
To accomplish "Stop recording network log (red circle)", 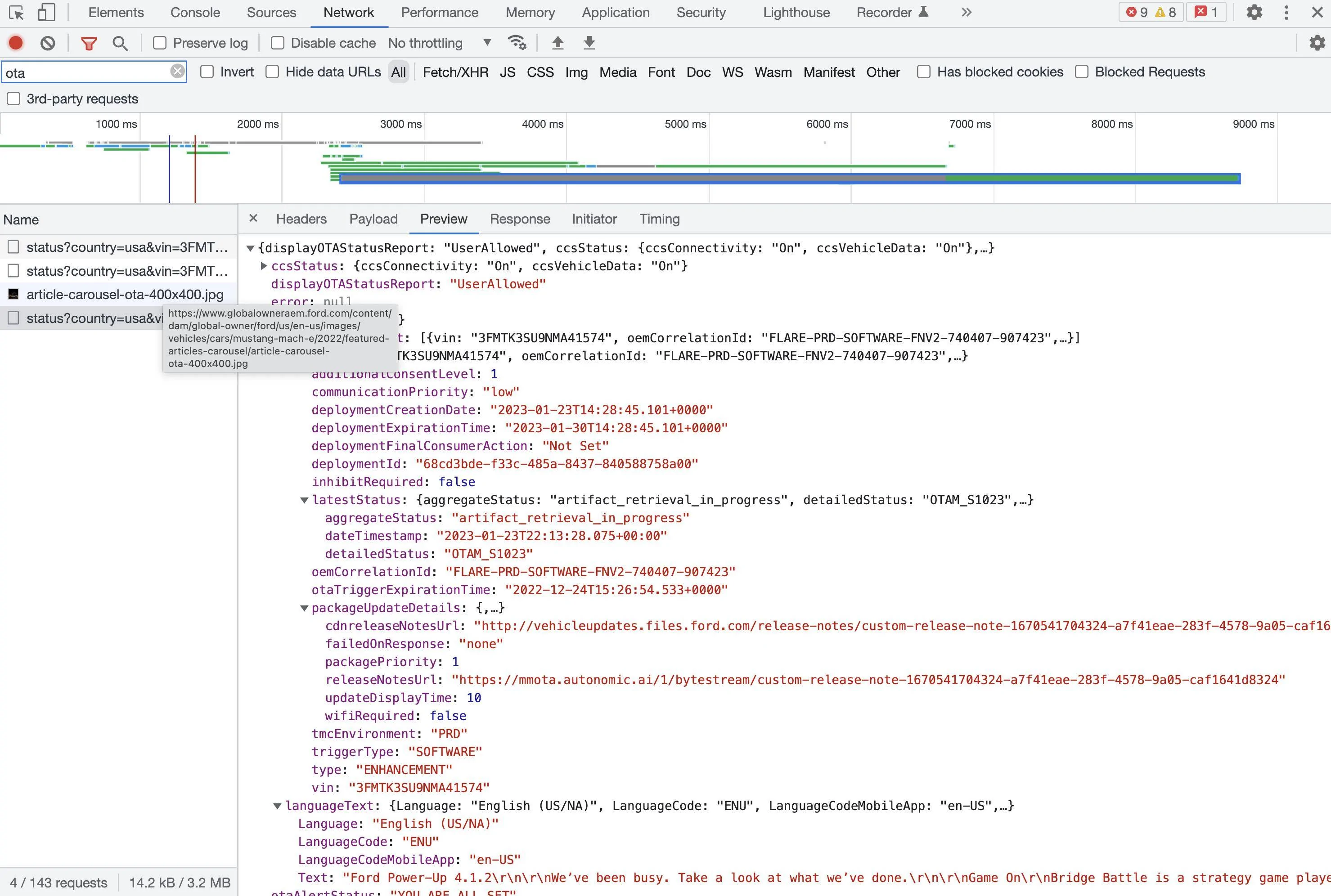I will click(16, 43).
